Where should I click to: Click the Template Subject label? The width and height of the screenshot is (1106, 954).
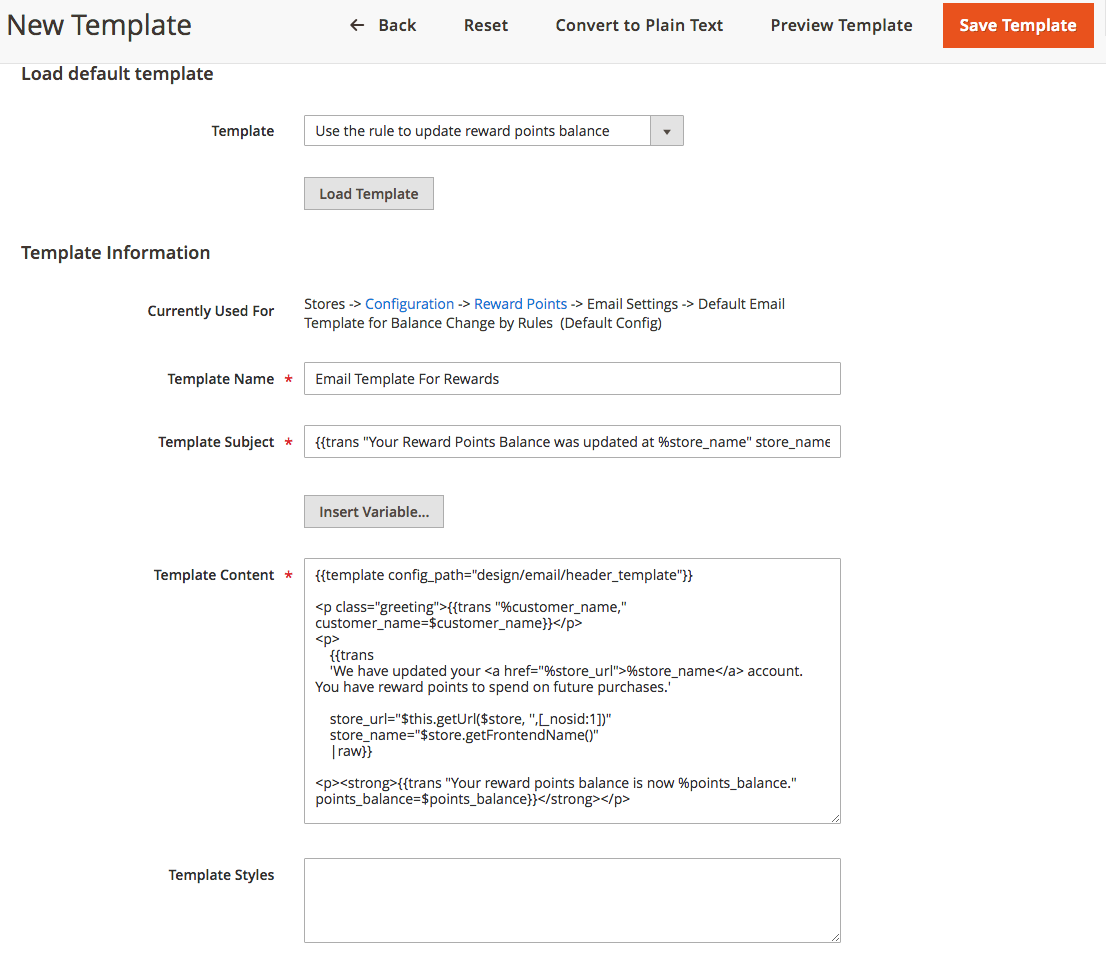(x=216, y=442)
